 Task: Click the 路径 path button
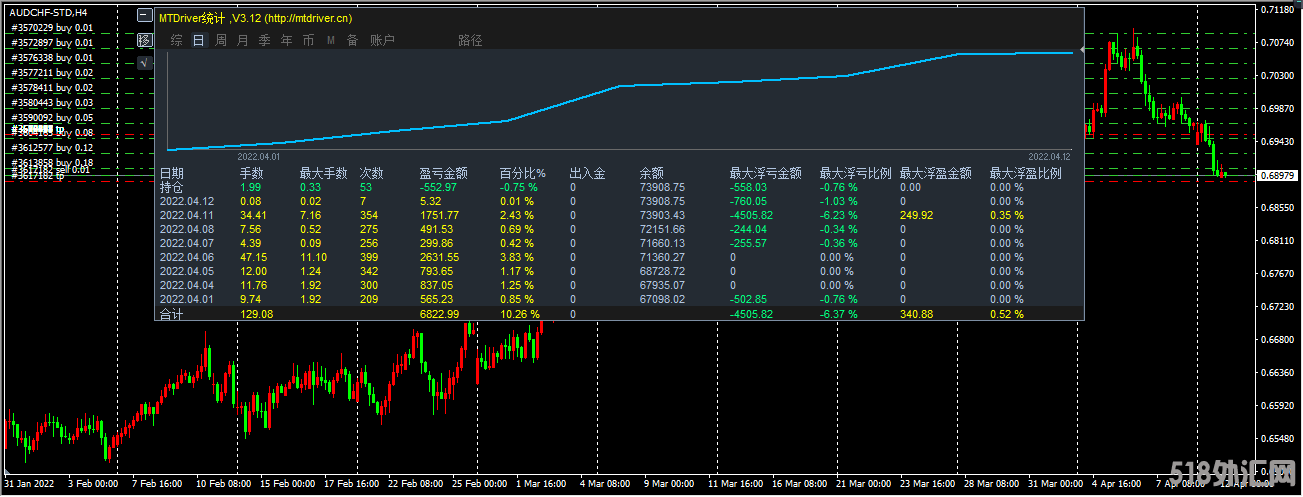pos(470,41)
